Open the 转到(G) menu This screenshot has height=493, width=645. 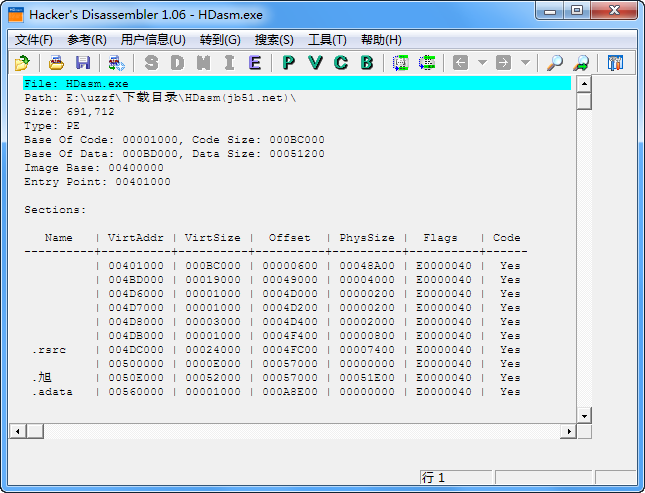[x=220, y=40]
